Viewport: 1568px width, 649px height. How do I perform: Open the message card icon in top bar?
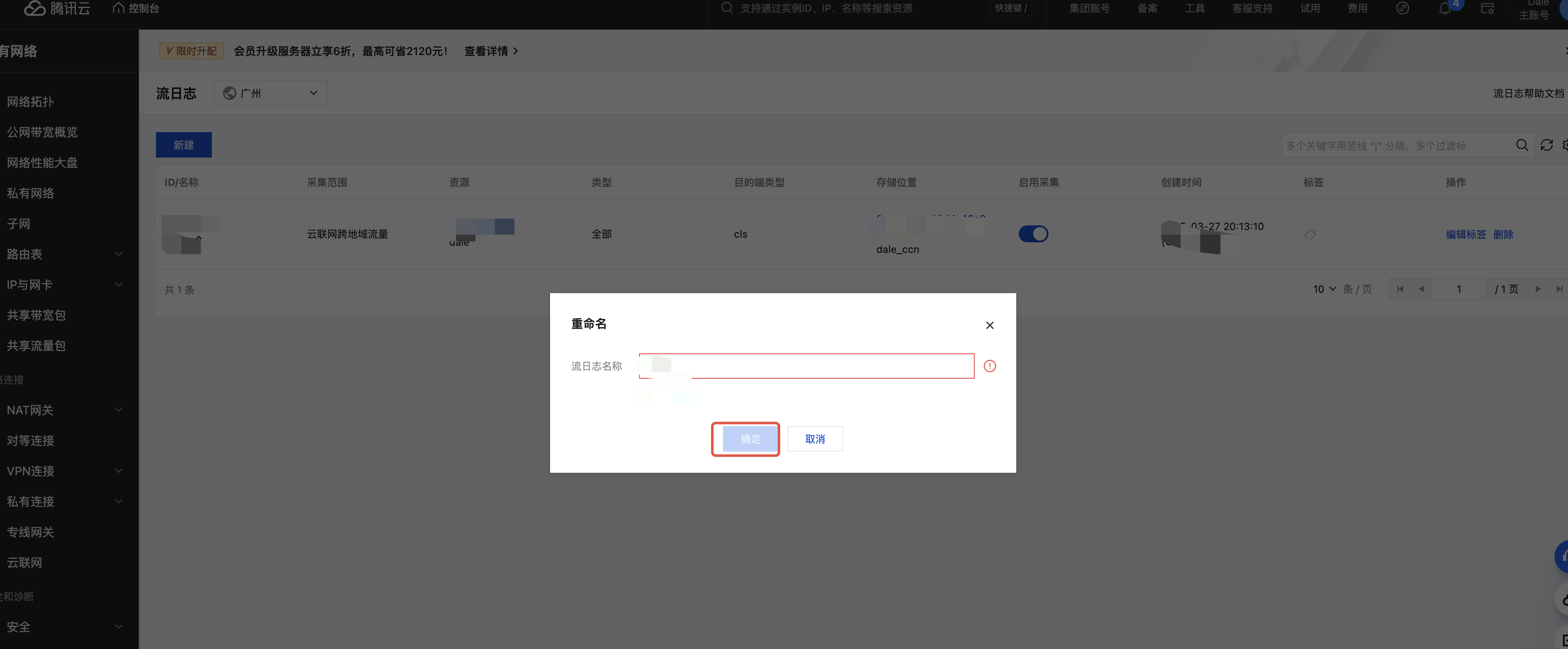tap(1487, 8)
